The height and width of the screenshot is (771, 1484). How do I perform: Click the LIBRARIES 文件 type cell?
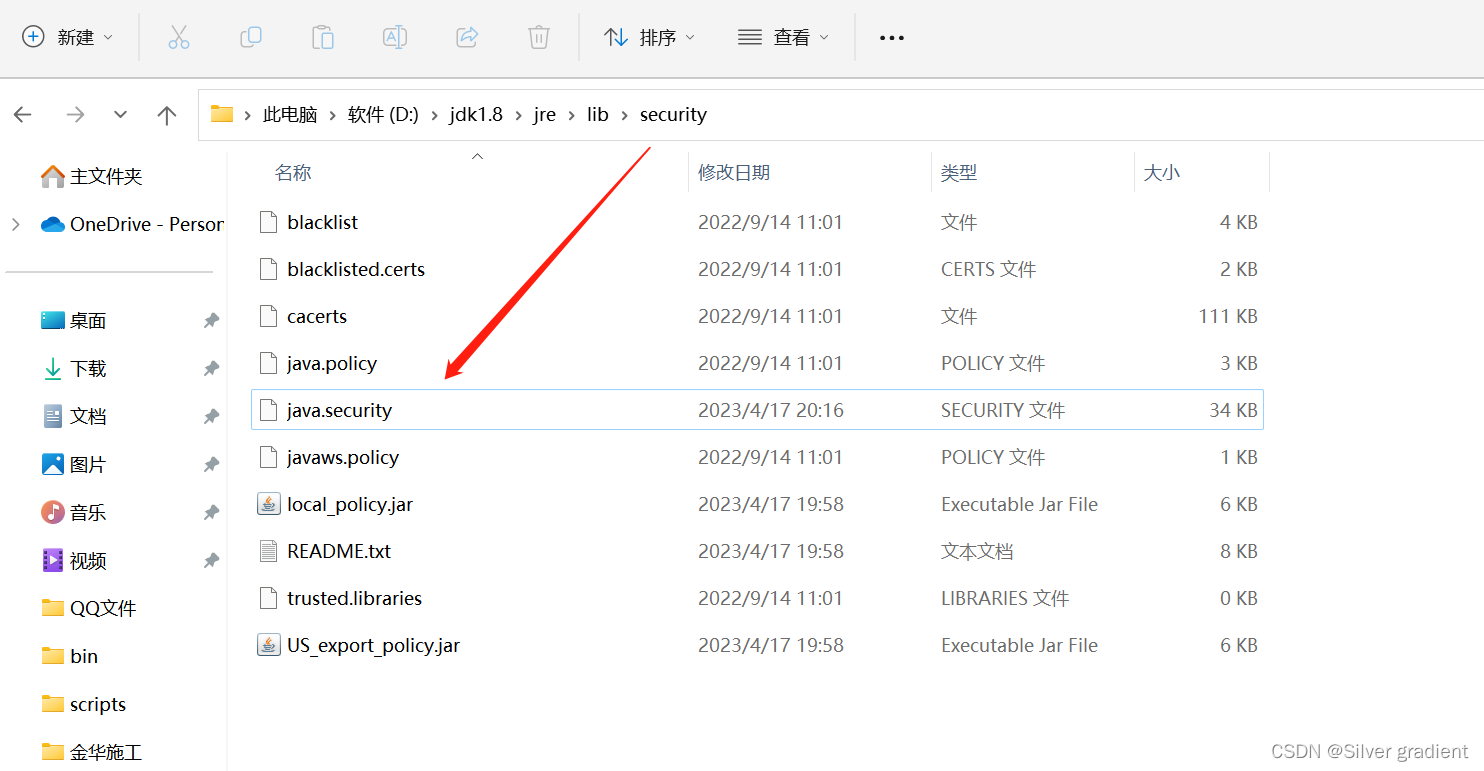pos(1005,598)
